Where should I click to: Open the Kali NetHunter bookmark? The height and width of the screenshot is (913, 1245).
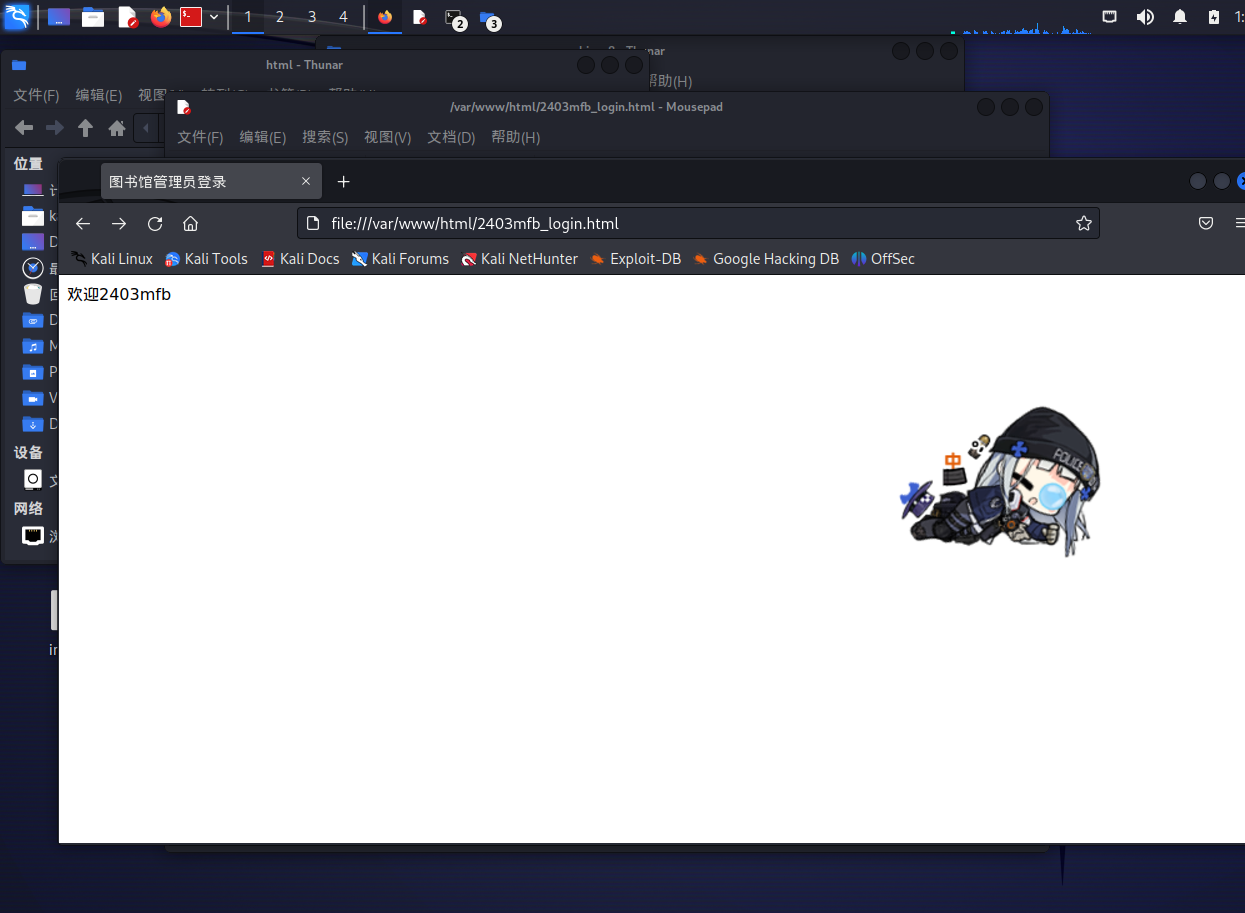tap(519, 258)
